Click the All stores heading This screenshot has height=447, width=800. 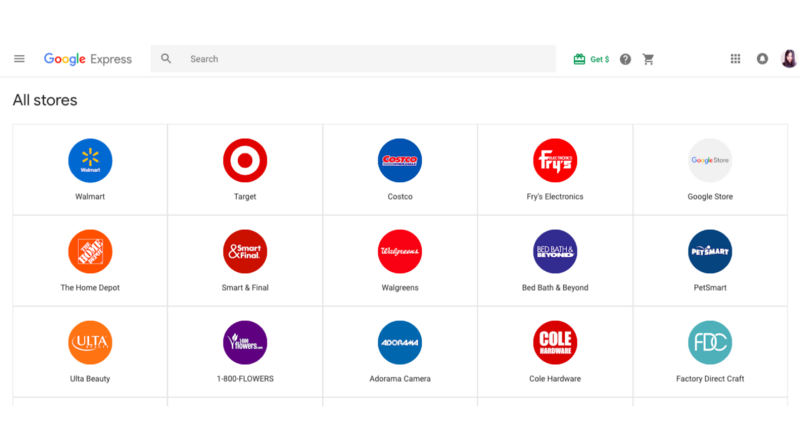click(x=45, y=100)
